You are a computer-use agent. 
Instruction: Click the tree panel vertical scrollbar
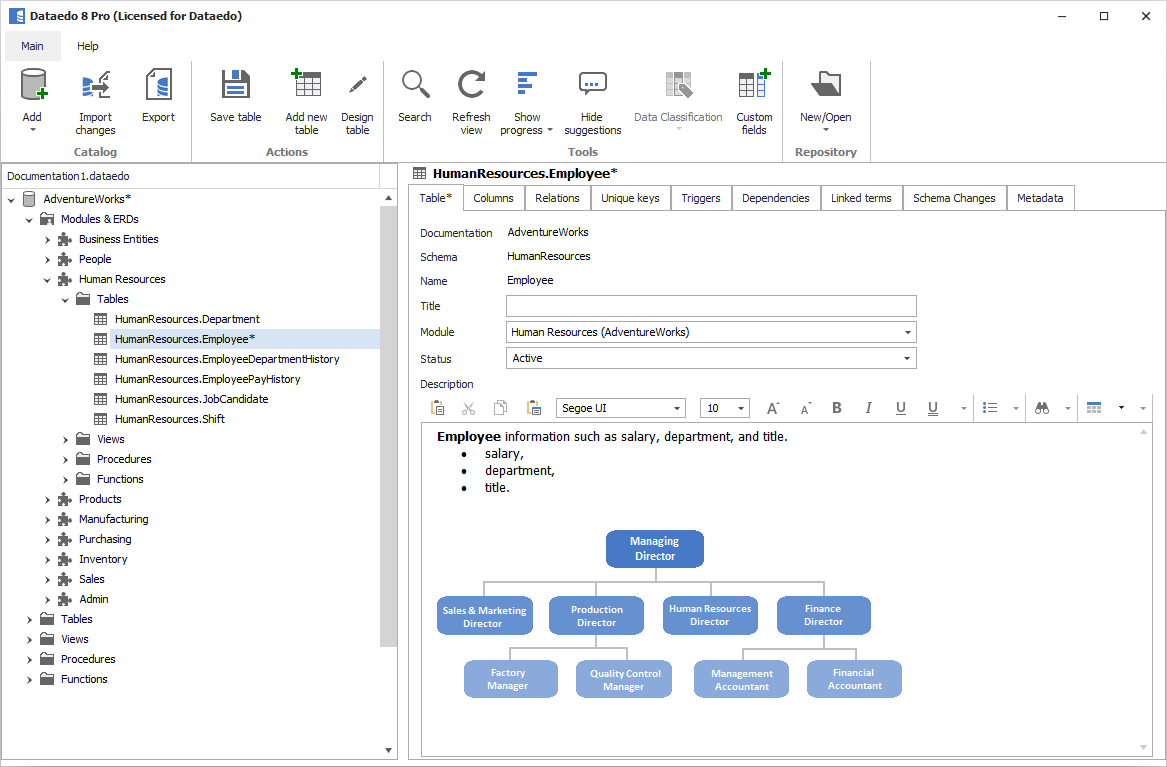pos(389,427)
